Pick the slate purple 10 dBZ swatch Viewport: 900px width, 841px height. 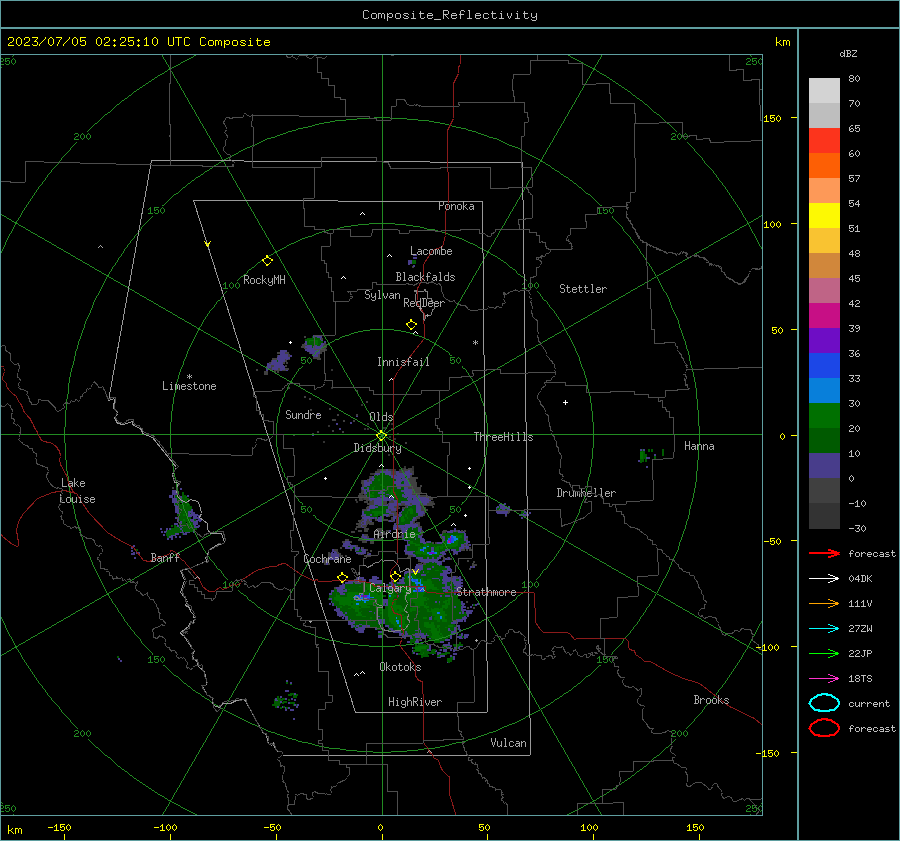[x=824, y=465]
